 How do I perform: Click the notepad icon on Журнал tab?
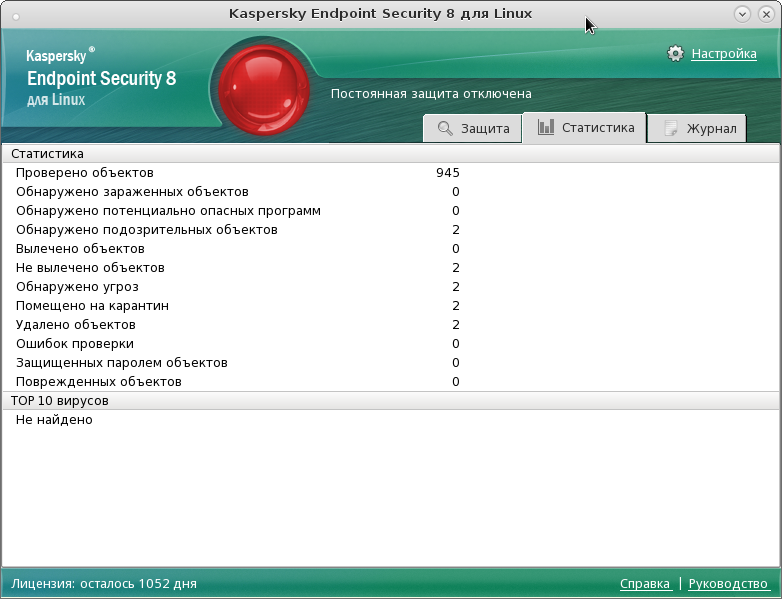pos(671,128)
